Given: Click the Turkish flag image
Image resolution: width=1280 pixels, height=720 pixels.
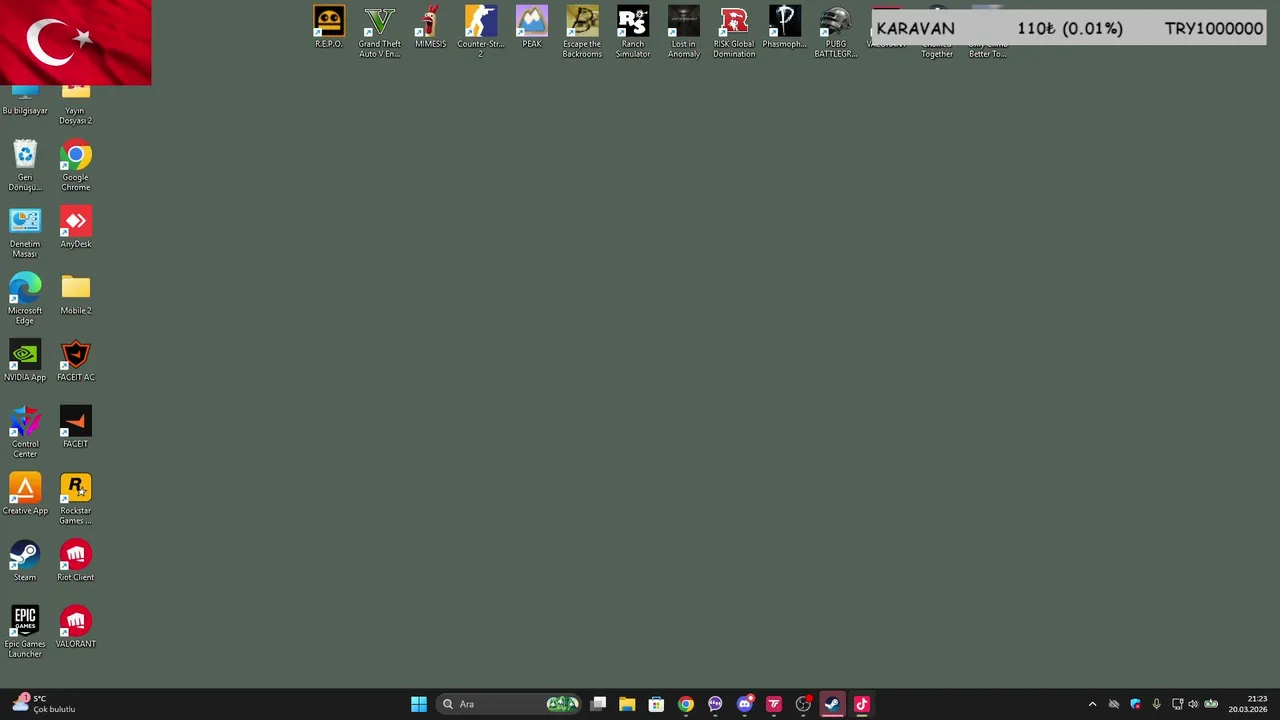Looking at the screenshot, I should click(76, 42).
